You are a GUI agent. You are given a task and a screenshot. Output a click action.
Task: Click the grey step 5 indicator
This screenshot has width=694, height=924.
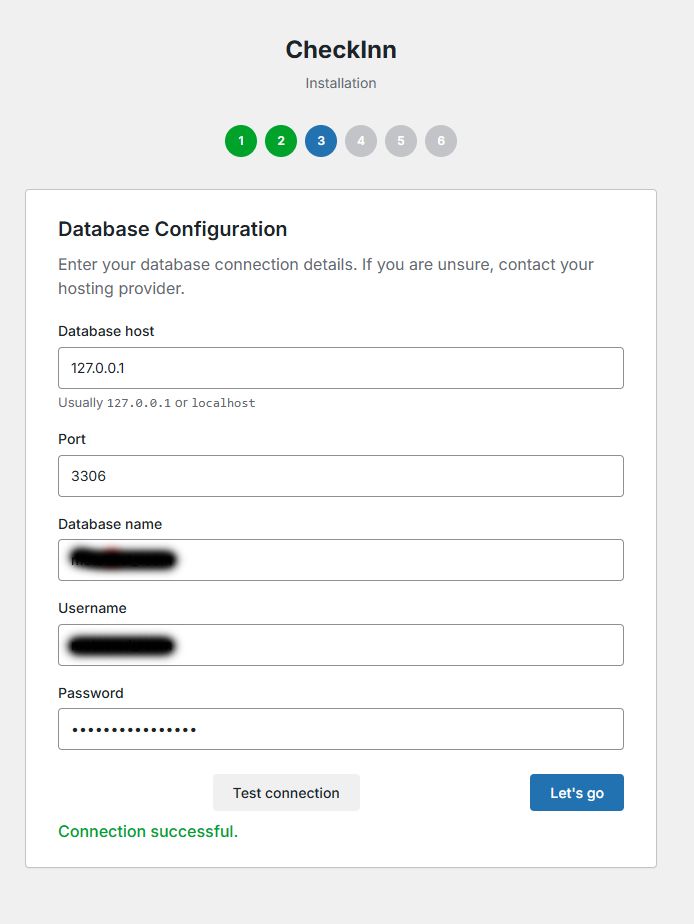coord(401,141)
